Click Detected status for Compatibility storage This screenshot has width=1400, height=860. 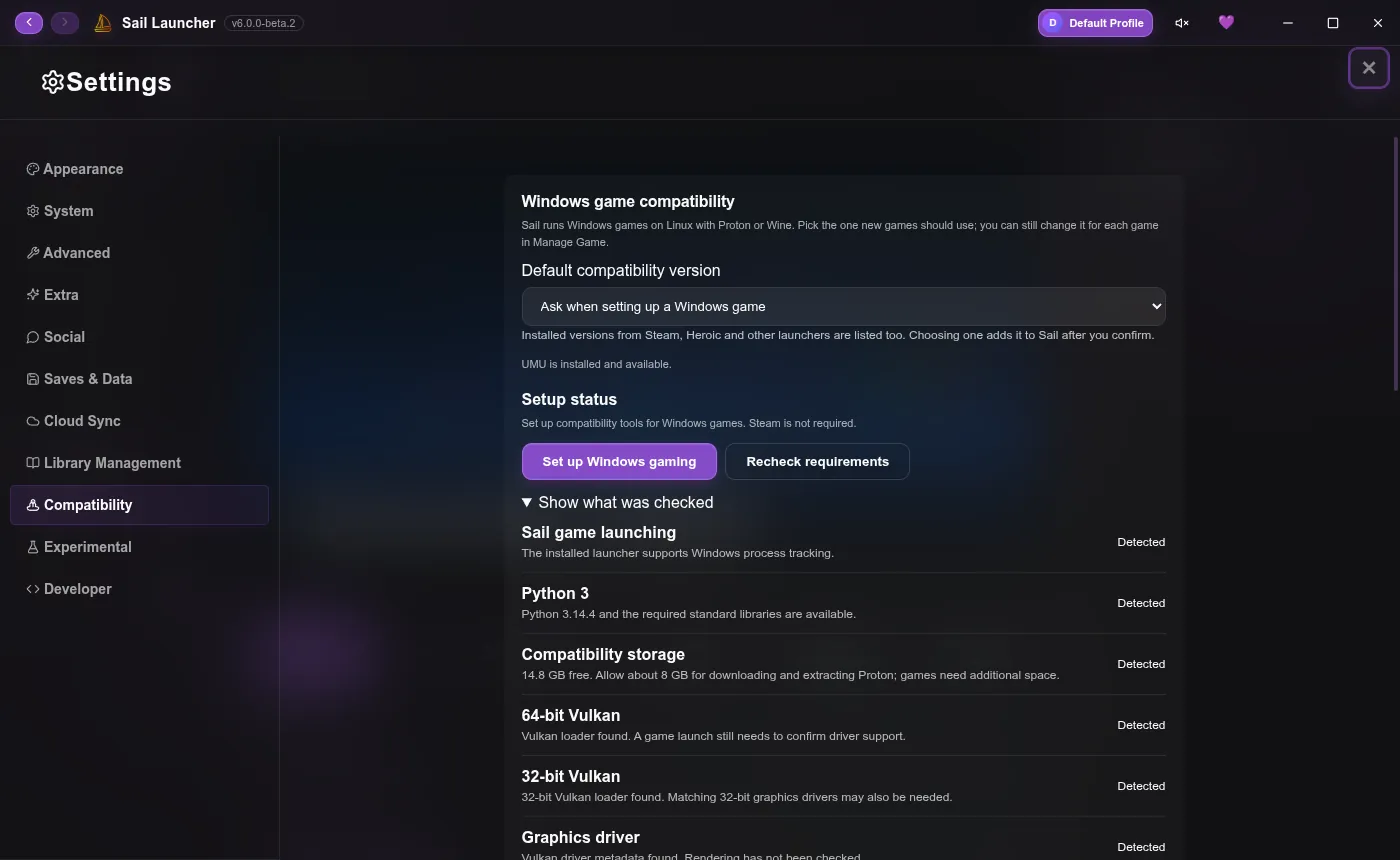coord(1141,664)
